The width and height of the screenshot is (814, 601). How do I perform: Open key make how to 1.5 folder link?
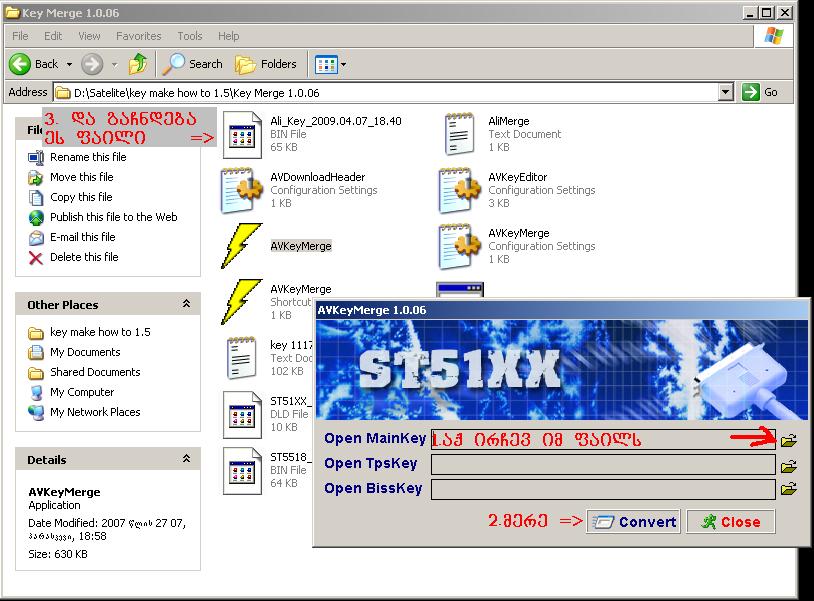tap(100, 332)
